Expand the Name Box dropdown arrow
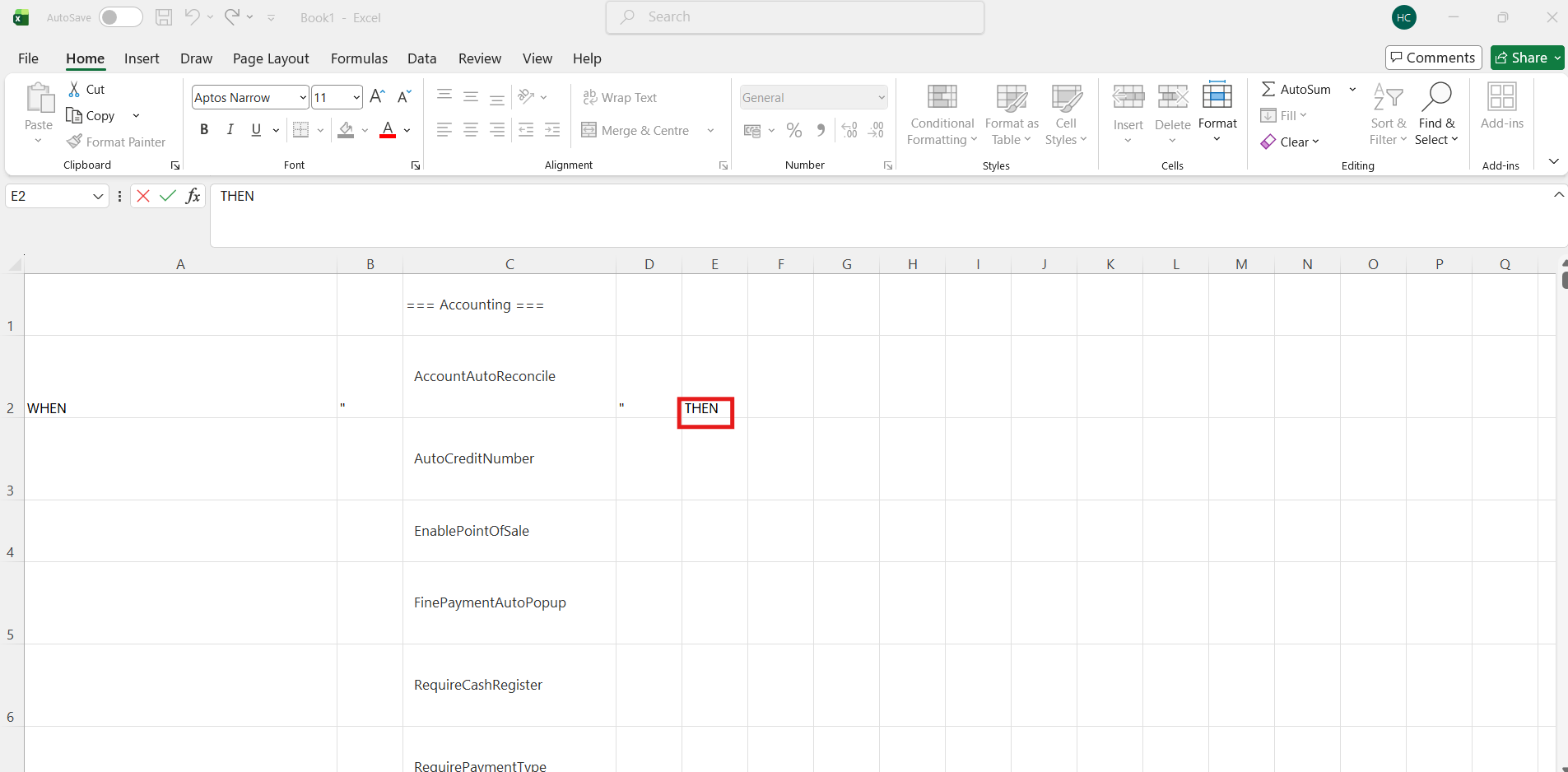 98,196
